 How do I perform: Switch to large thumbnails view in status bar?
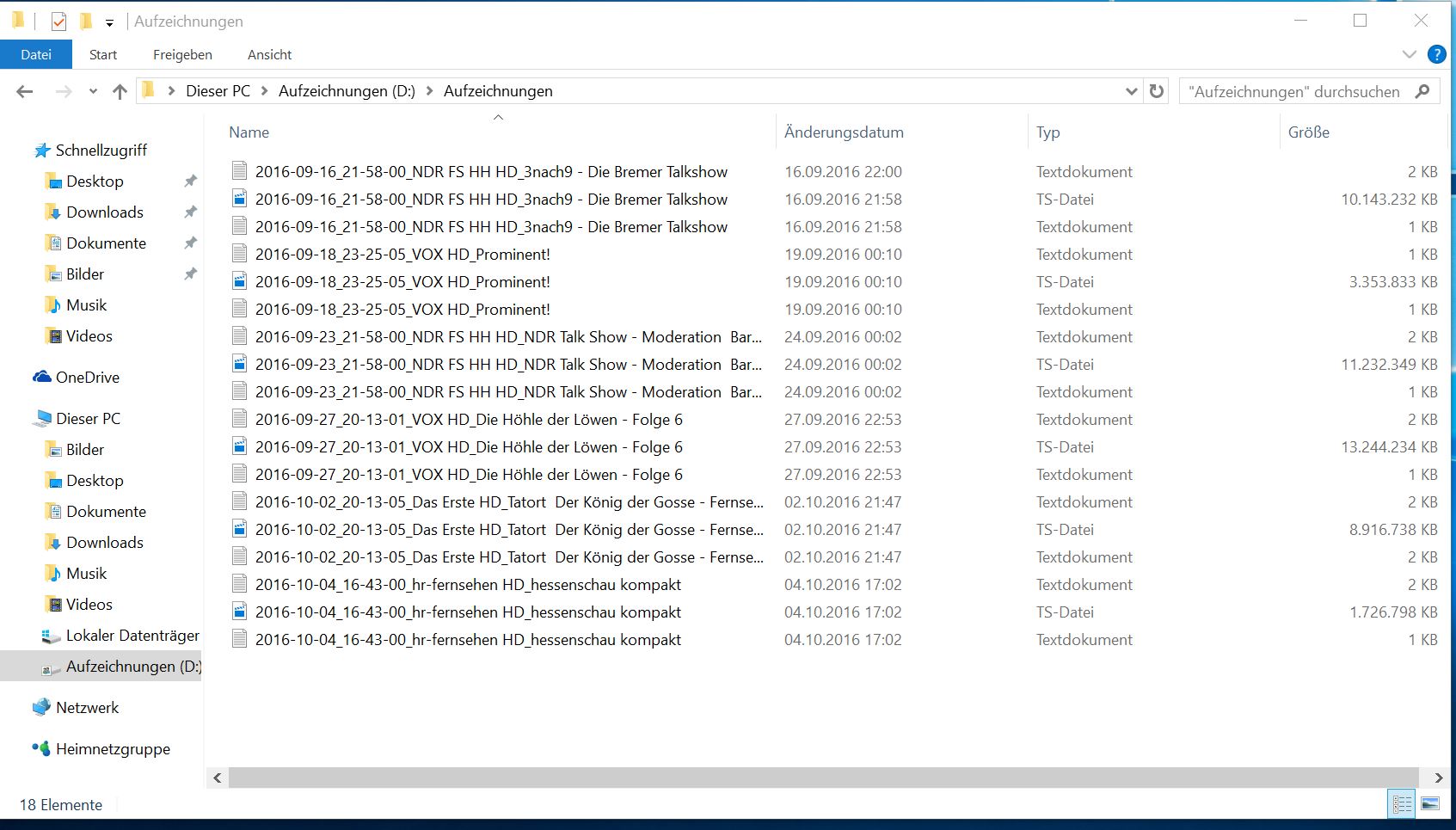coord(1430,804)
